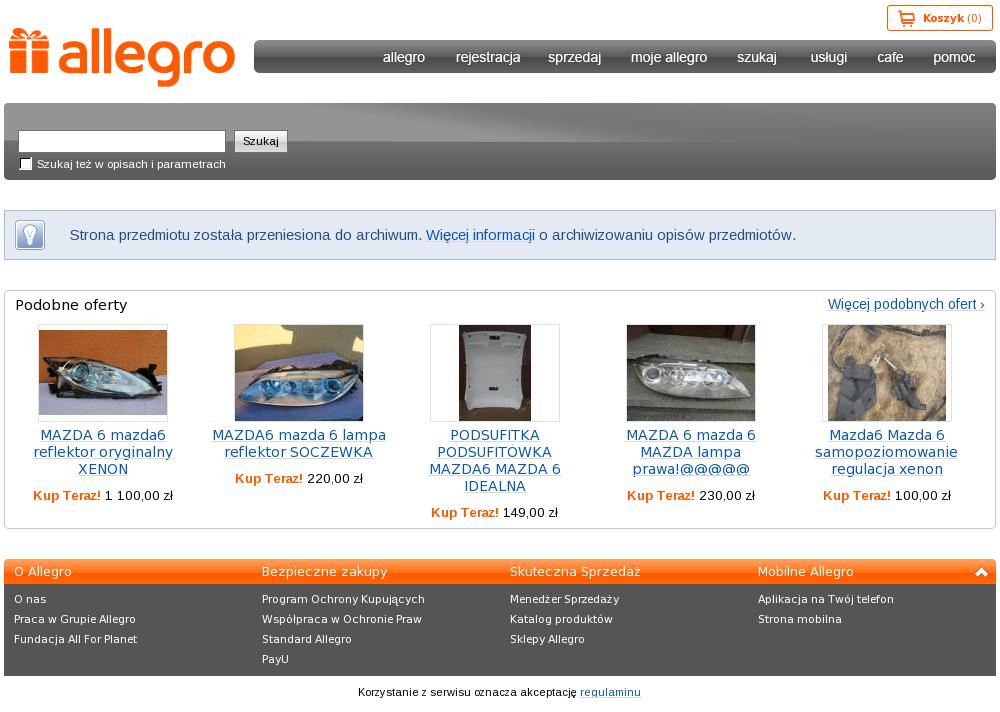Open Standard Allegro footer link
This screenshot has height=712, width=1000.
pyautogui.click(x=307, y=639)
